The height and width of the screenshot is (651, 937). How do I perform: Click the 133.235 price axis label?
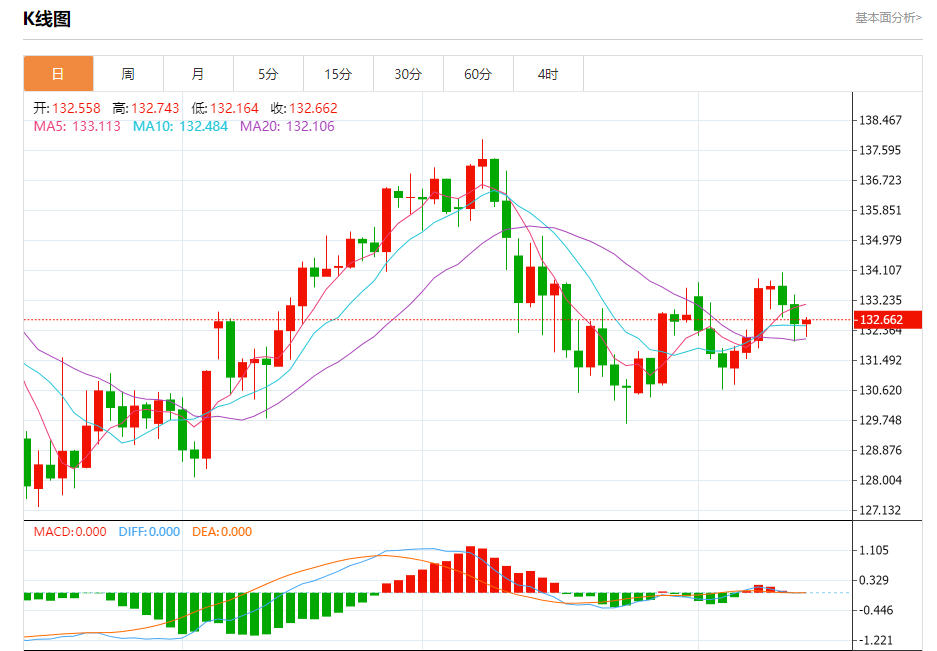[880, 300]
